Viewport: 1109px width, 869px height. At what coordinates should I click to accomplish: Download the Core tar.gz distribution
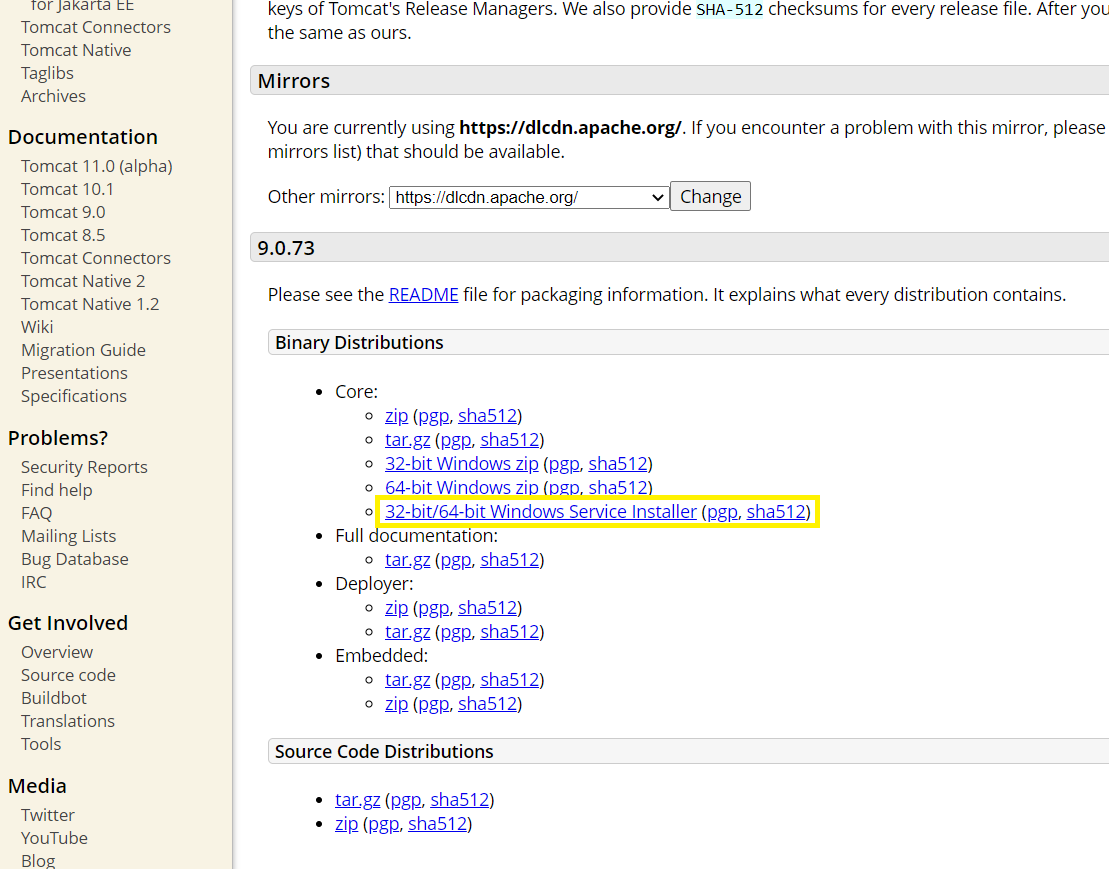coord(407,440)
